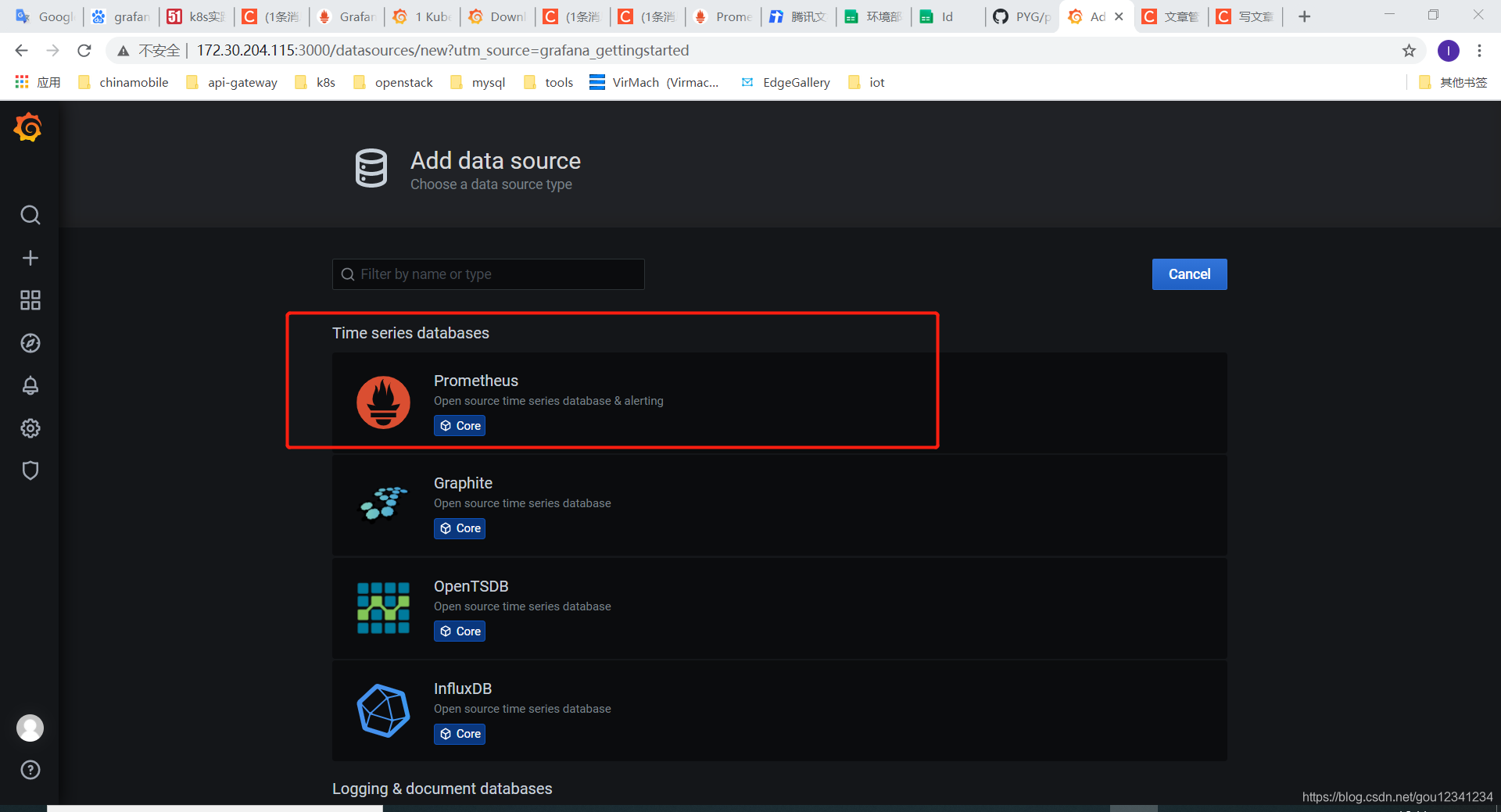1501x812 pixels.
Task: Click the Grafana logo home icon
Action: (x=29, y=127)
